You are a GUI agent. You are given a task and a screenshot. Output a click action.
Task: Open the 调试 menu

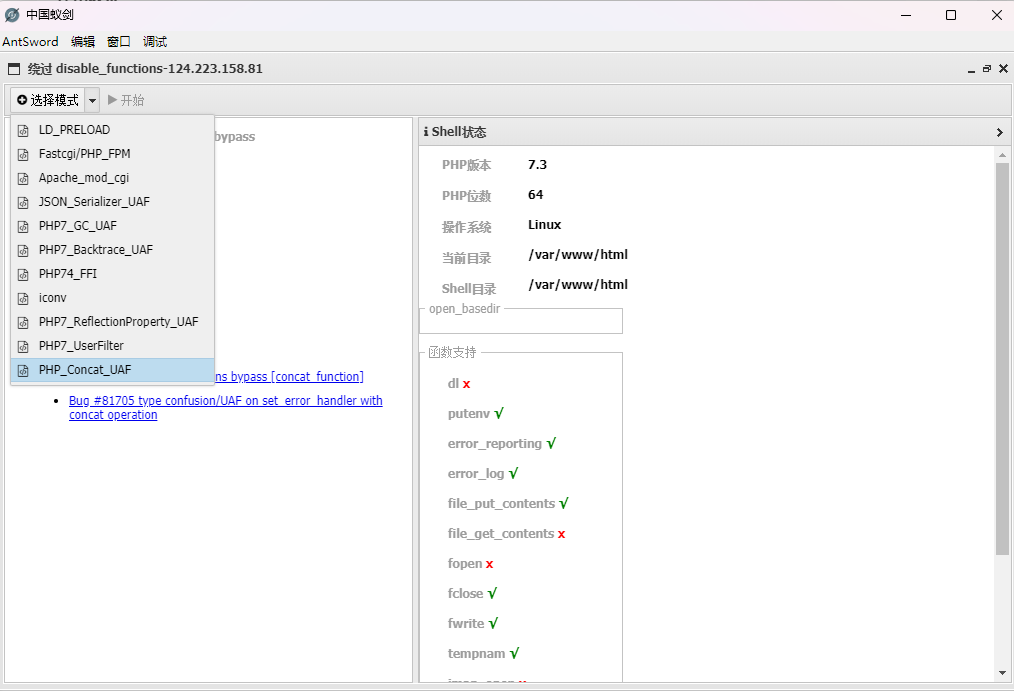click(155, 42)
